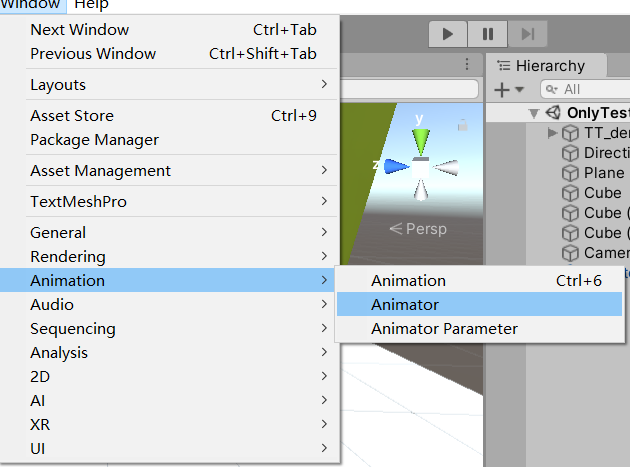Viewport: 630px width, 467px height.
Task: Click the Play button in the toolbar
Action: 448,34
